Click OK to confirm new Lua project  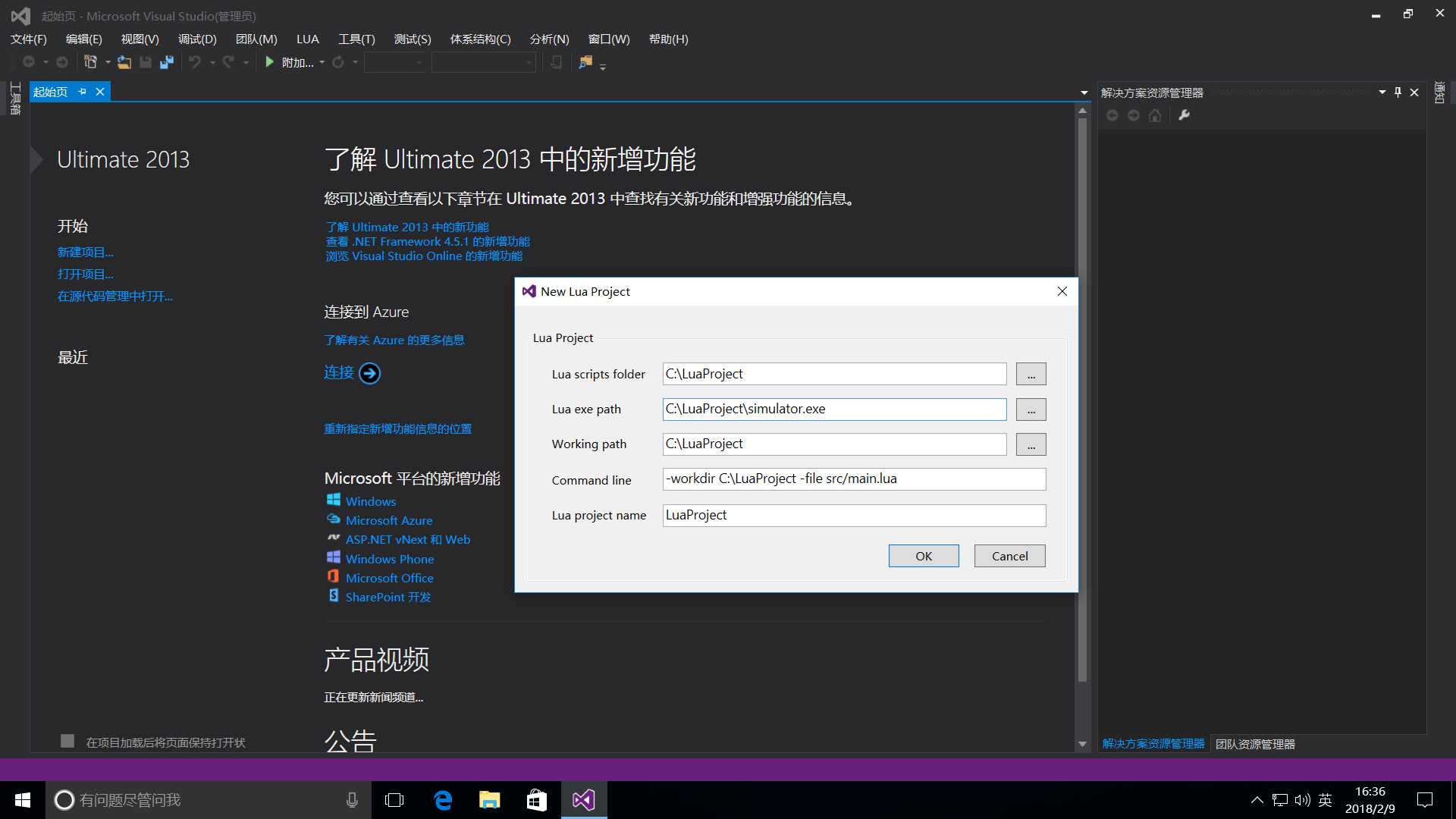click(923, 555)
